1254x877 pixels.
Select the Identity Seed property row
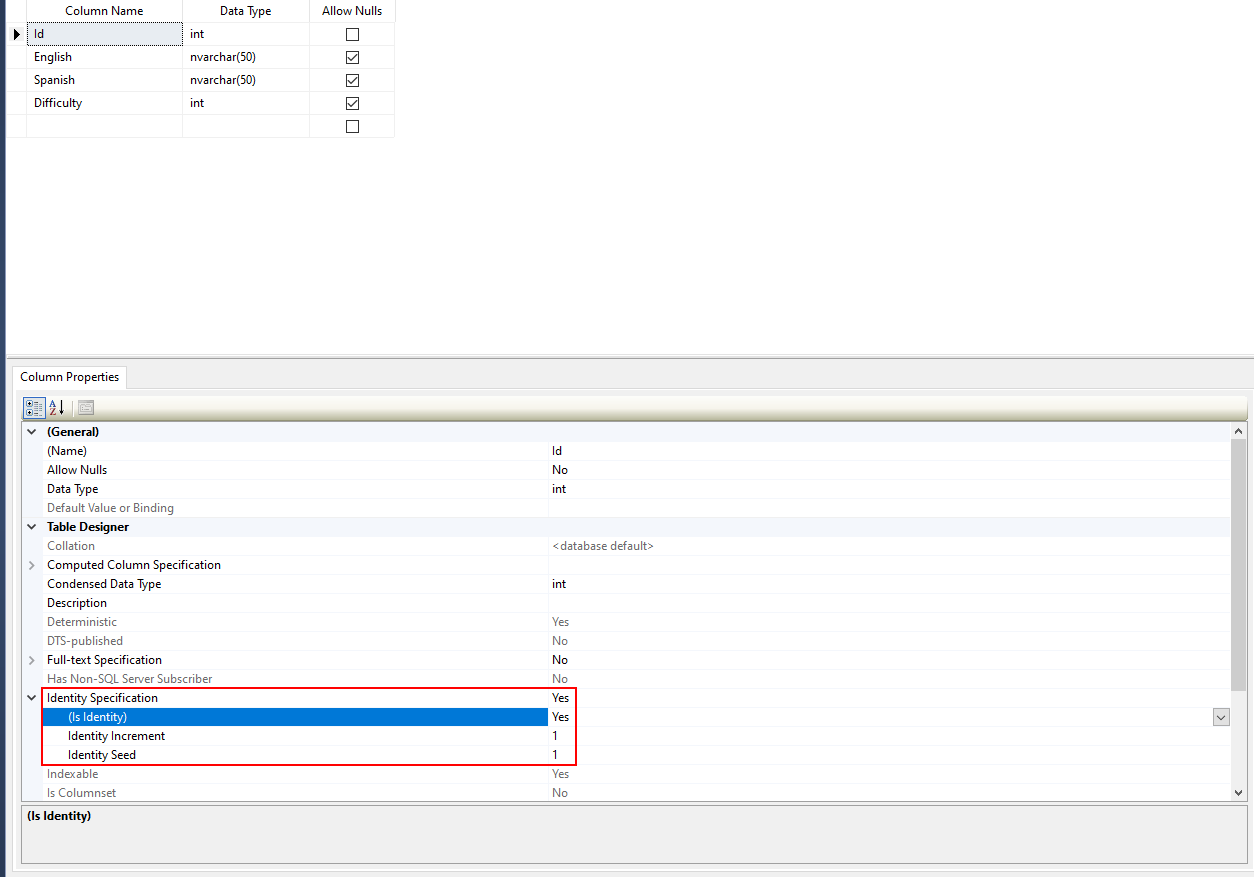tap(100, 754)
